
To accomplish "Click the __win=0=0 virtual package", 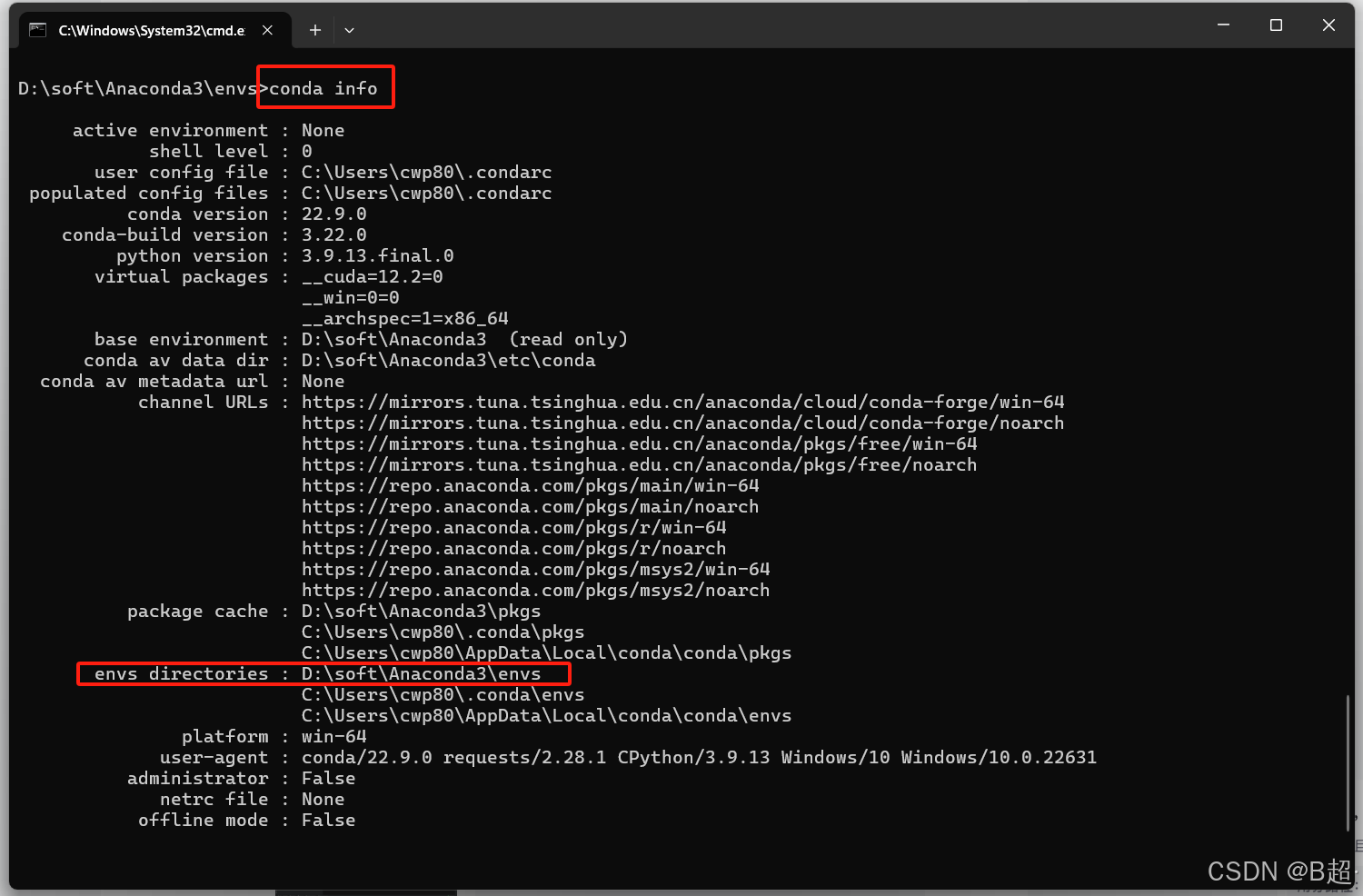I will [x=351, y=297].
